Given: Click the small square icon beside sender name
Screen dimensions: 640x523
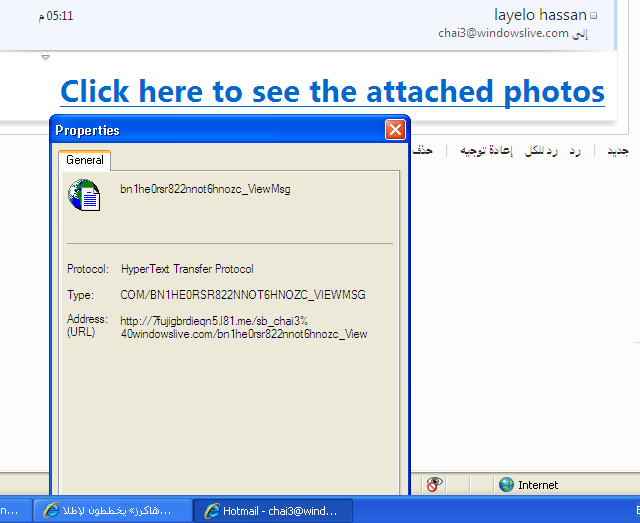Looking at the screenshot, I should pos(593,16).
